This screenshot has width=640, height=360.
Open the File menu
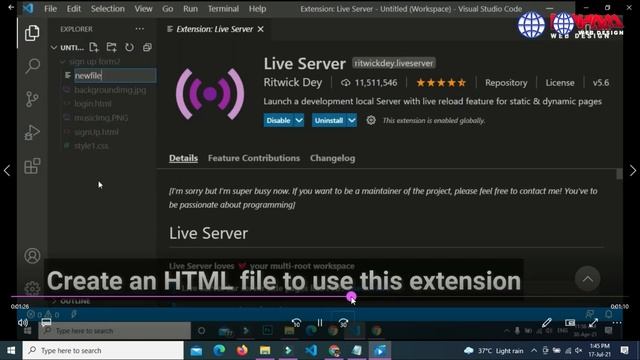pyautogui.click(x=50, y=9)
